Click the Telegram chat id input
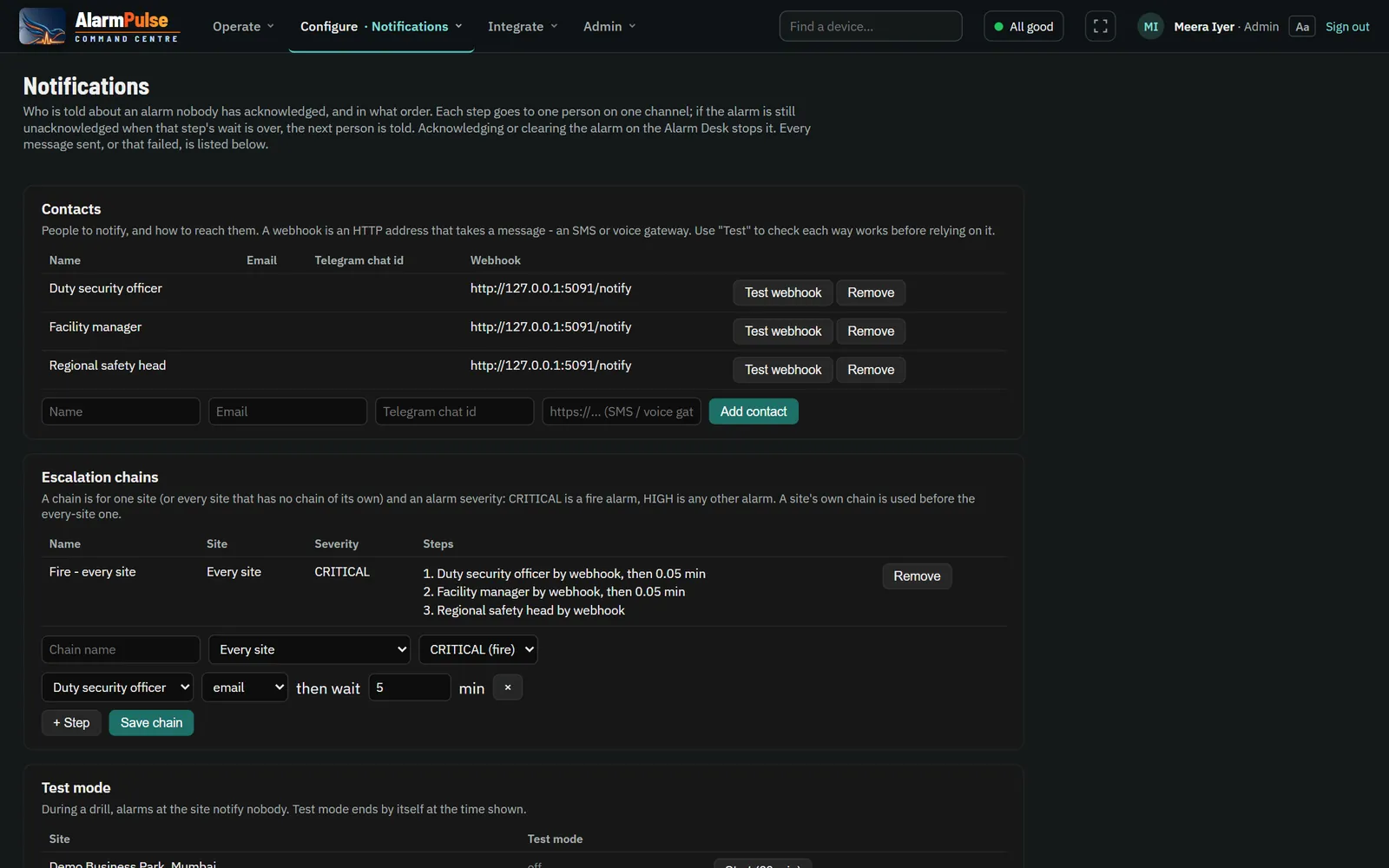The image size is (1389, 868). pos(454,411)
